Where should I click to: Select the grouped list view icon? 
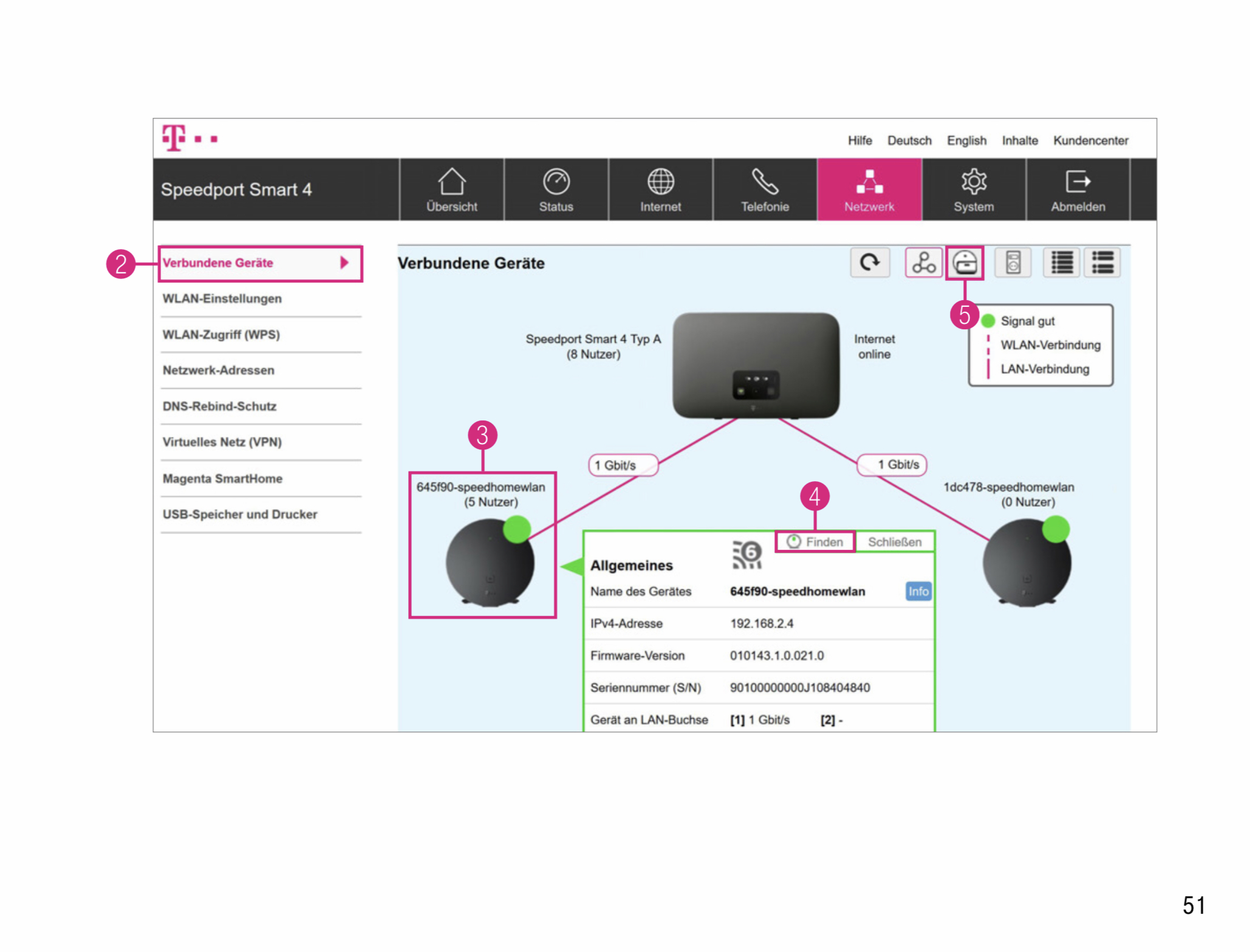1102,263
